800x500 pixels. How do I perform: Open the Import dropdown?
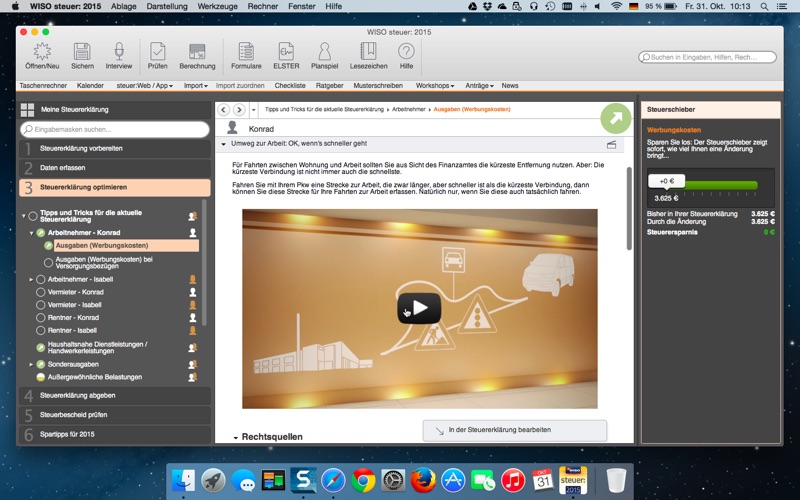point(195,86)
